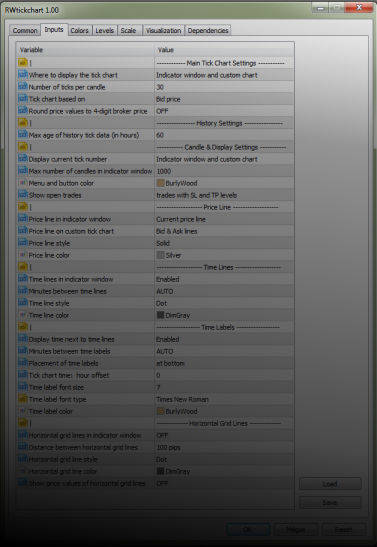Click icon beside Round price values to 4-digit
The width and height of the screenshot is (377, 547).
(23, 111)
